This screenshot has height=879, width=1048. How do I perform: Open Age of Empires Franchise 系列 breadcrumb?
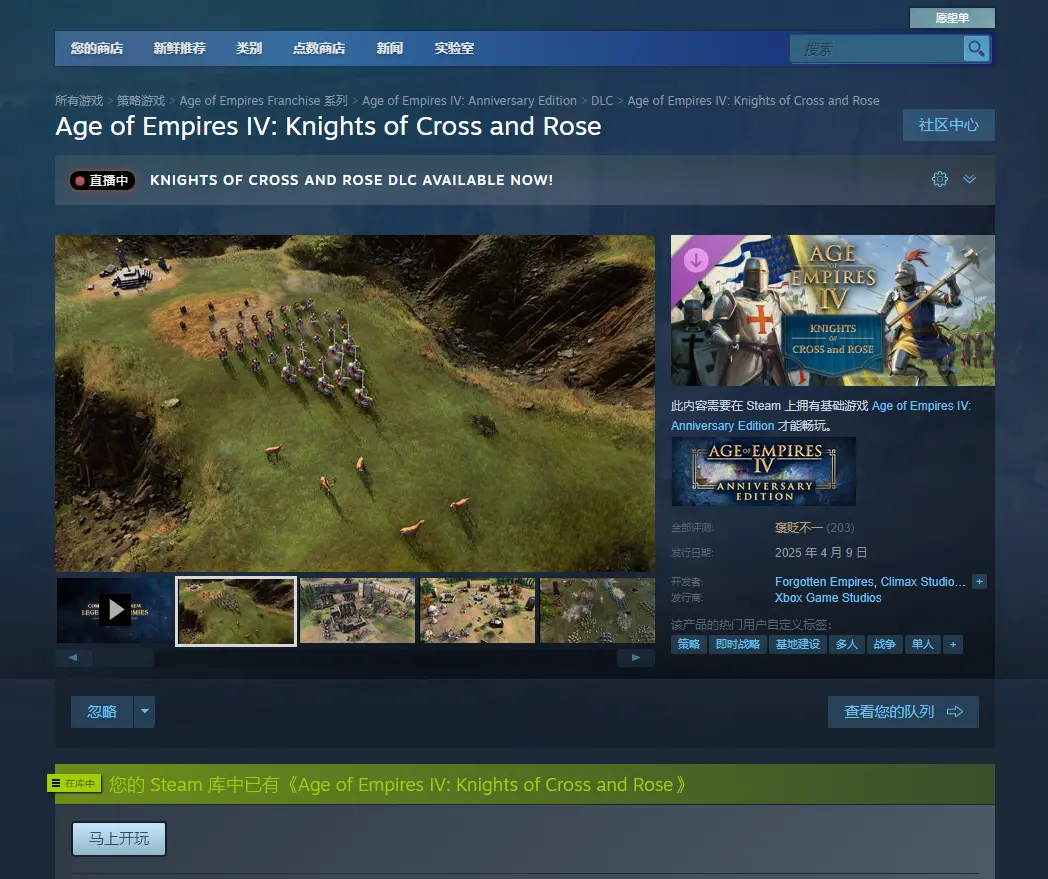click(263, 101)
